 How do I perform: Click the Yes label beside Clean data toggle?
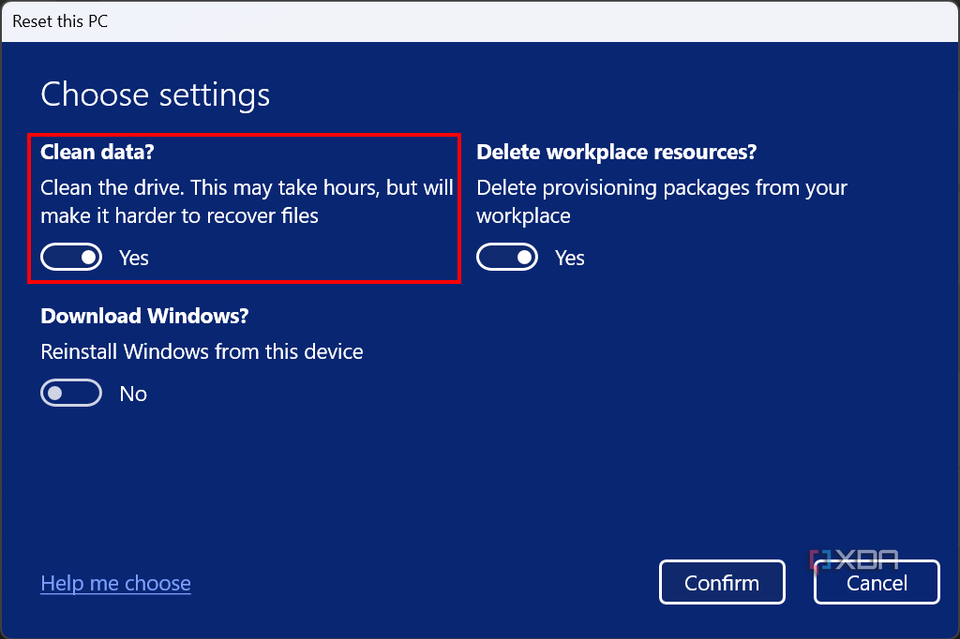134,258
